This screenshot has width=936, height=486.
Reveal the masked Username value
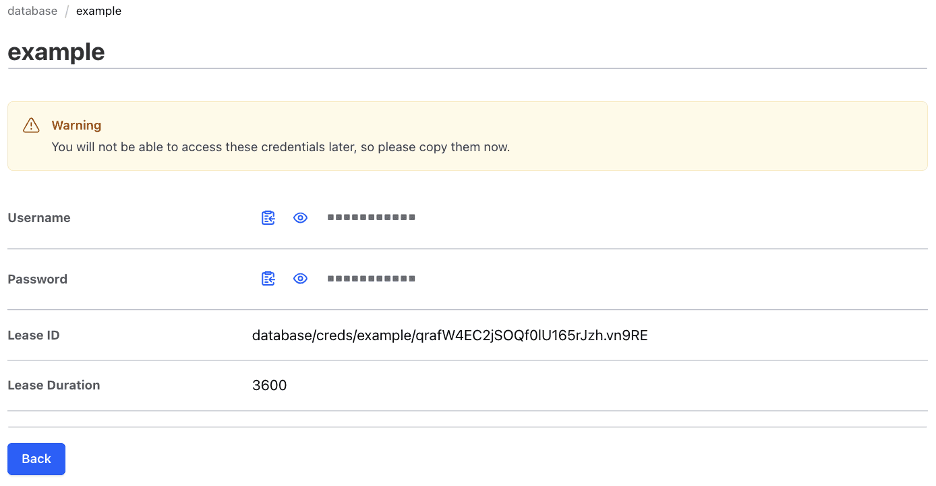300,218
